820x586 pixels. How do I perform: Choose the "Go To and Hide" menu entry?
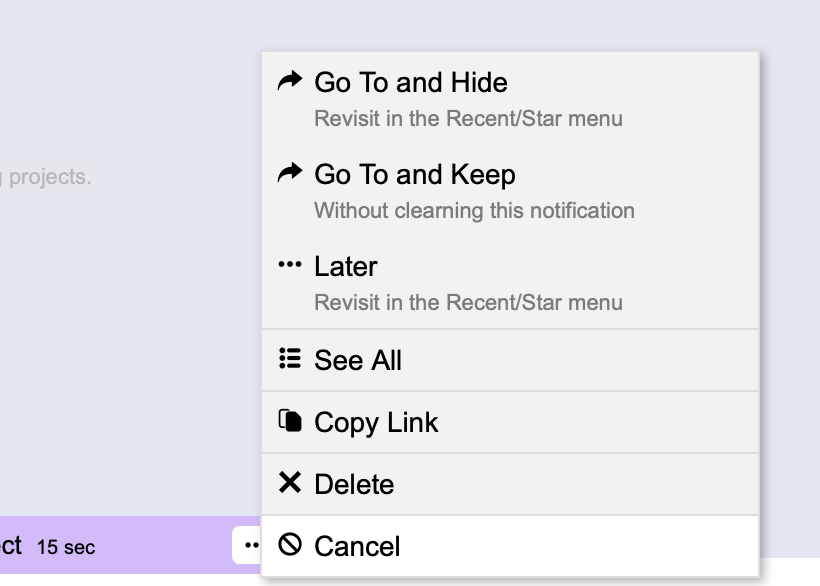pos(410,82)
